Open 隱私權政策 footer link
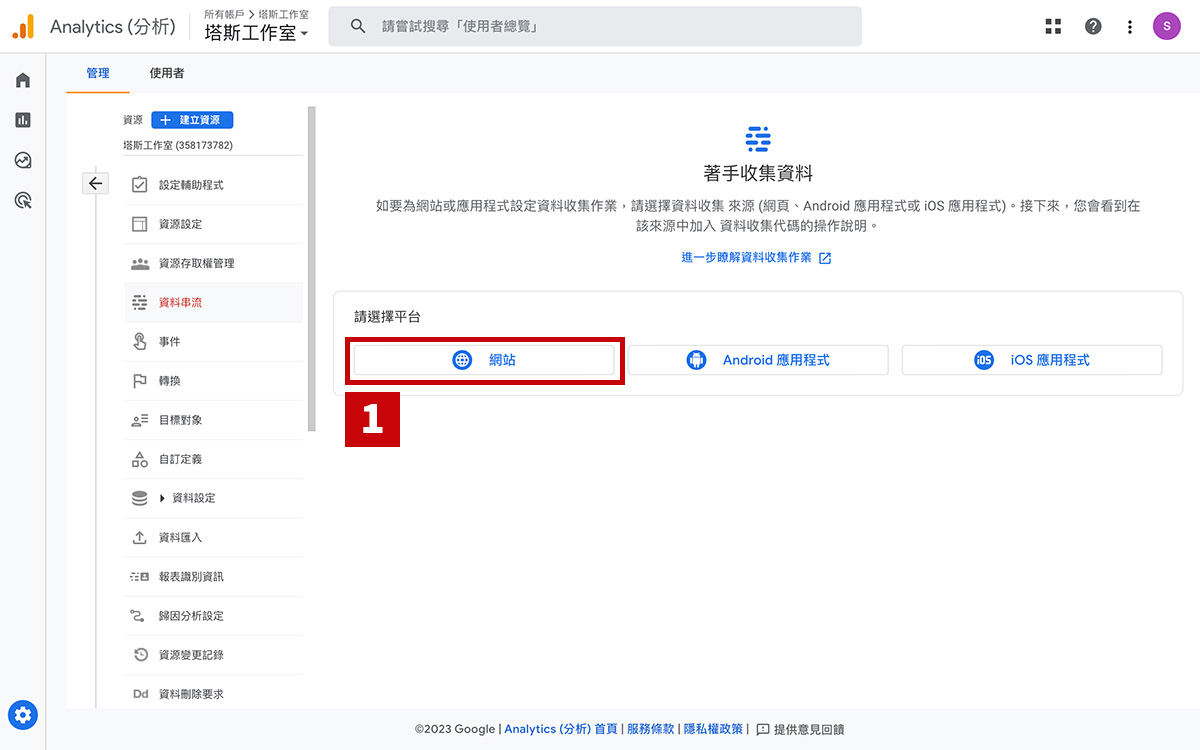Image resolution: width=1200 pixels, height=750 pixels. pyautogui.click(x=713, y=729)
